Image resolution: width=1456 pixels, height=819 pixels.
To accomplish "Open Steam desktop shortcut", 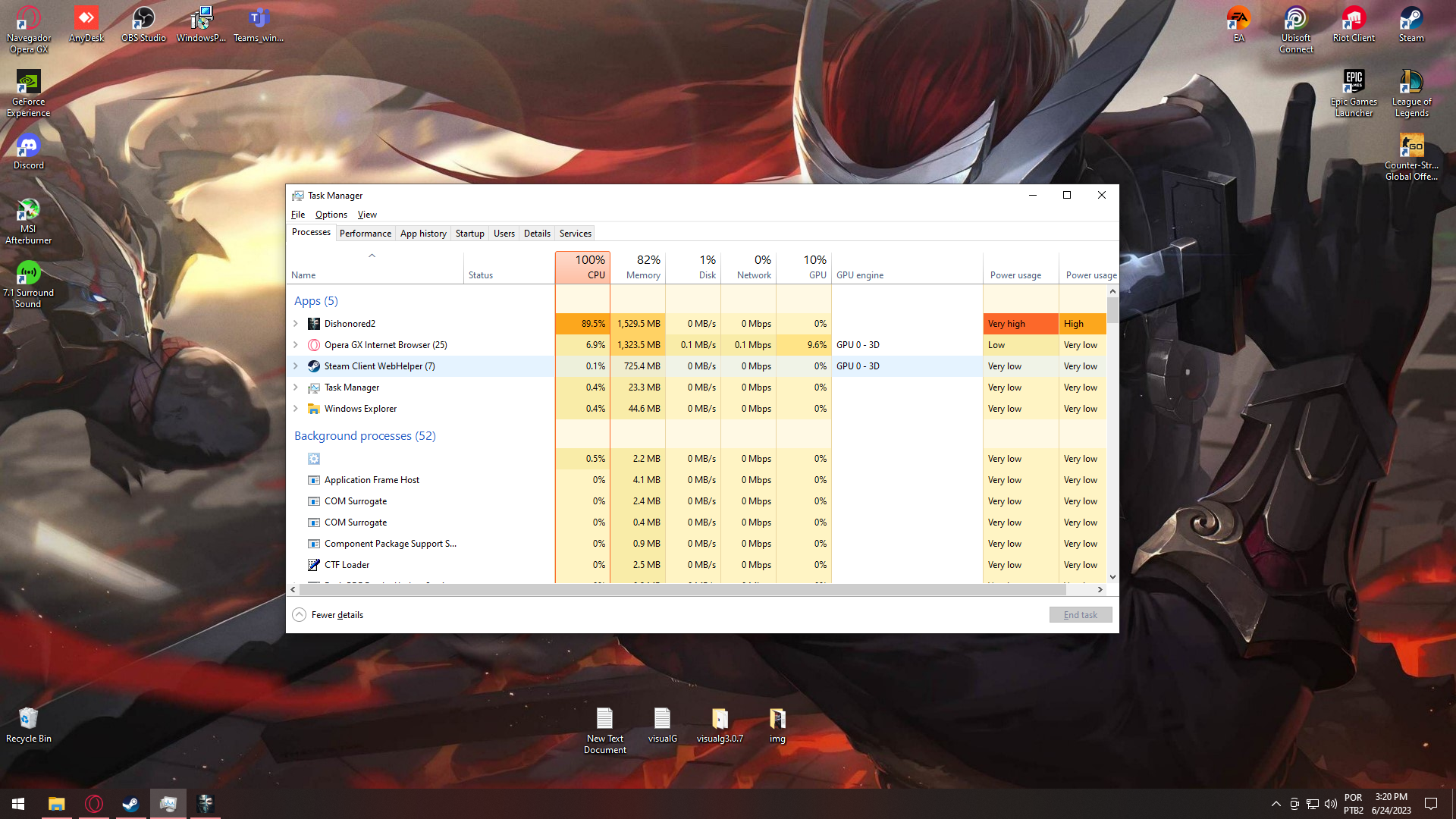I will tap(1411, 25).
